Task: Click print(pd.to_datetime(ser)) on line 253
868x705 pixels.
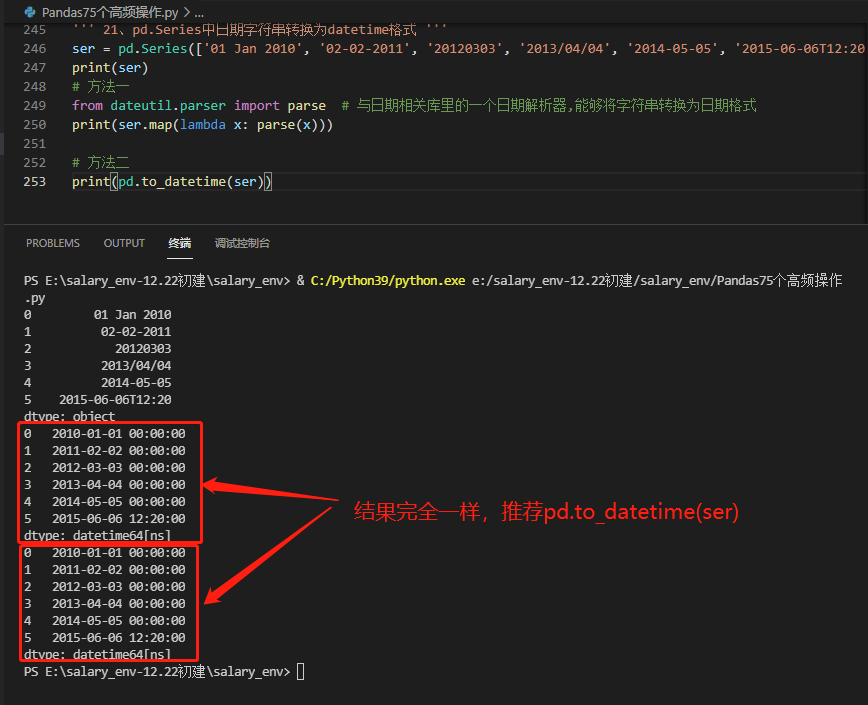Action: [172, 182]
